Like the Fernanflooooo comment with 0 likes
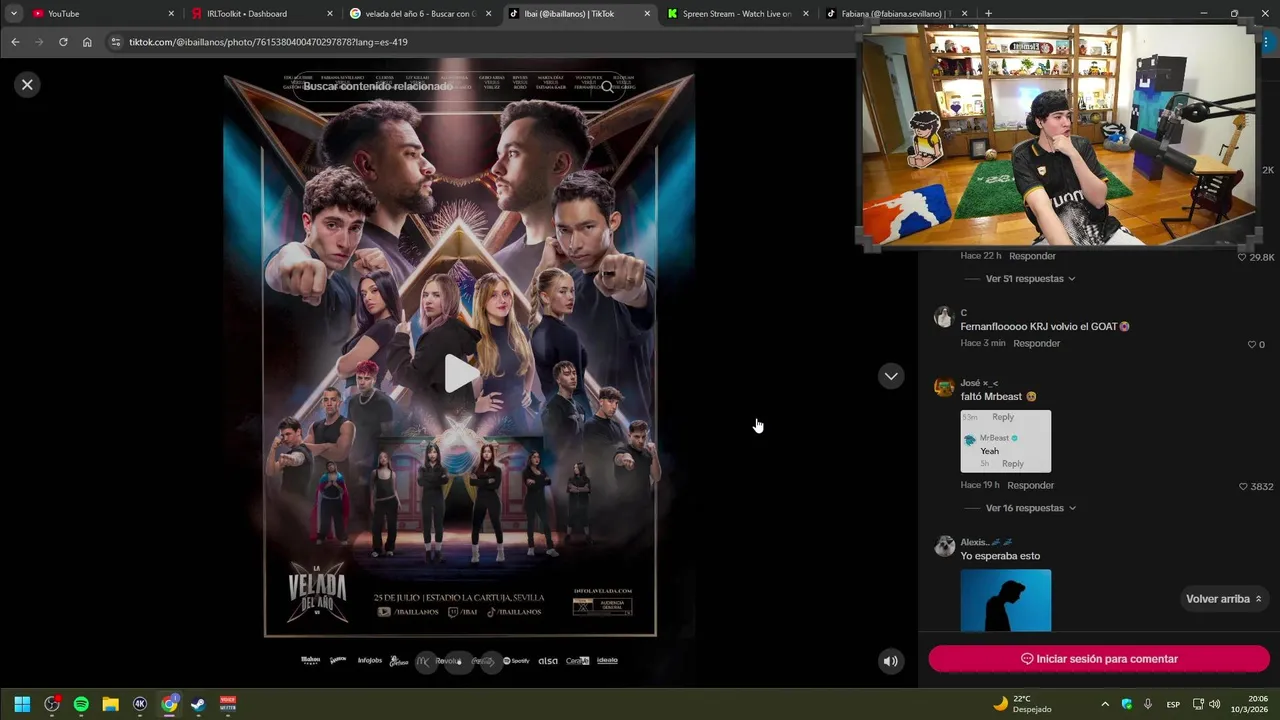 point(1251,344)
